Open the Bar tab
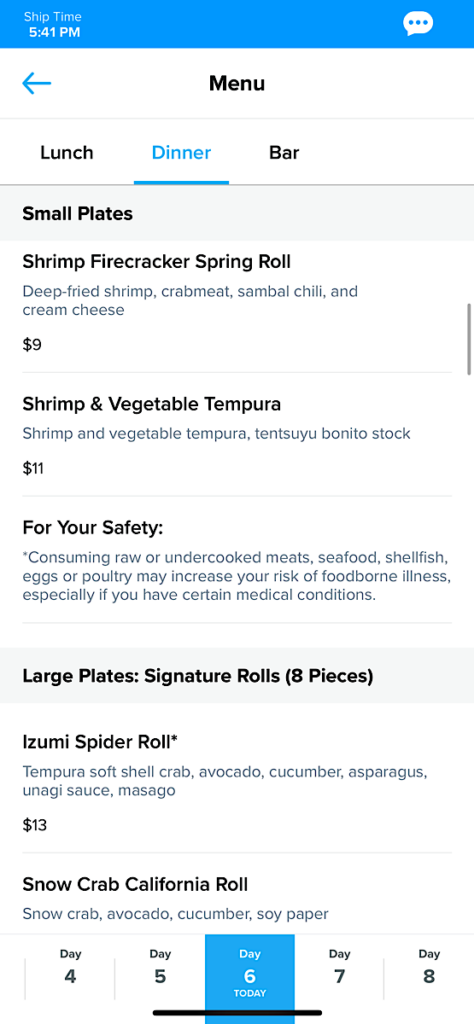Image resolution: width=474 pixels, height=1024 pixels. coord(284,153)
